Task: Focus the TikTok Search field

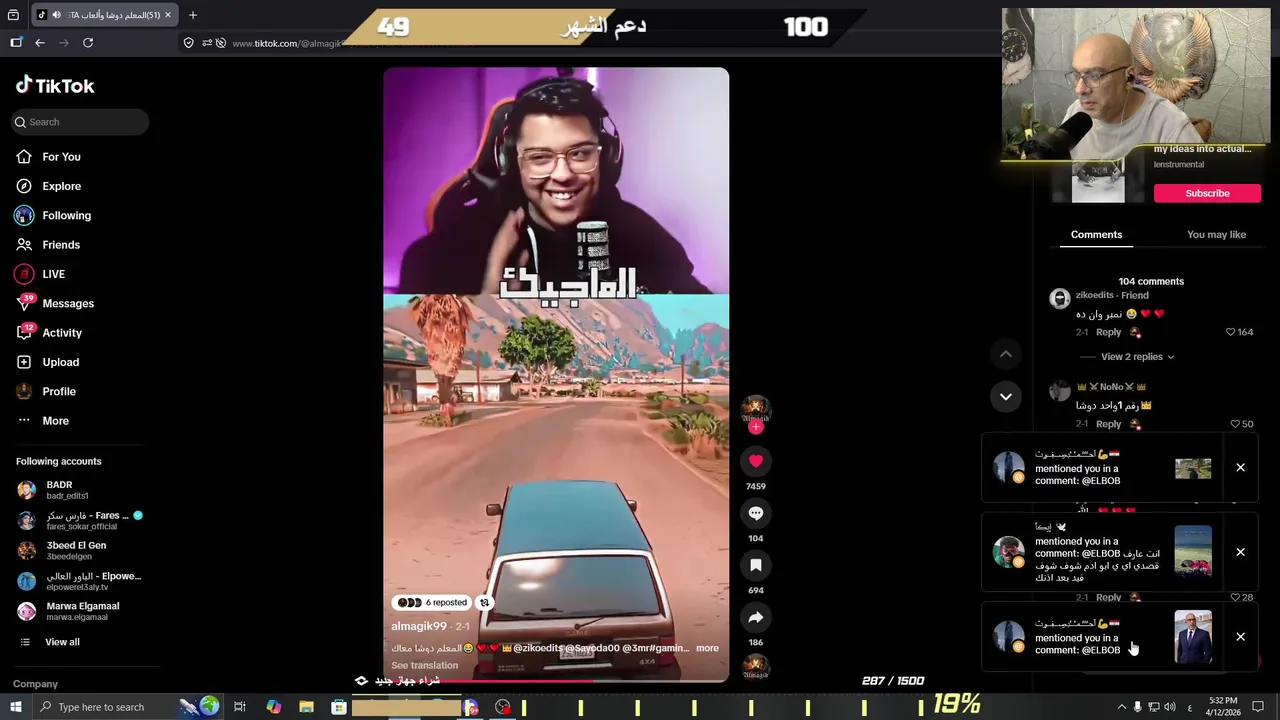Action: click(80, 122)
